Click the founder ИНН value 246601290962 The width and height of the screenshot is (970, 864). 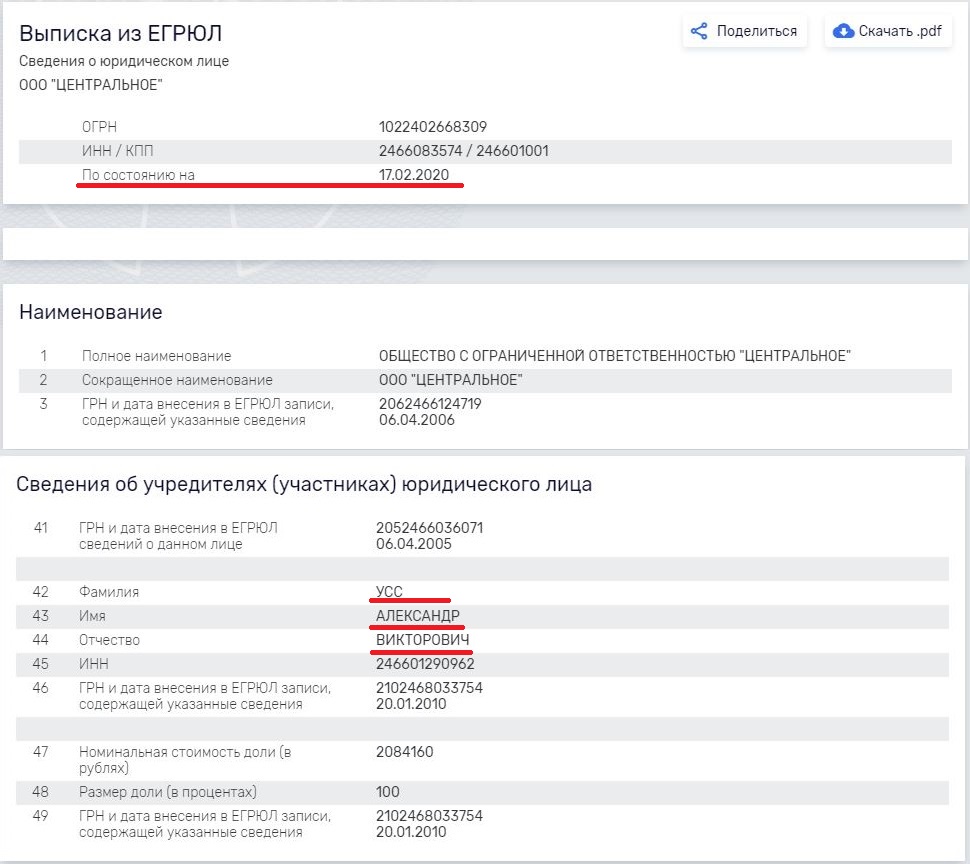click(x=425, y=664)
